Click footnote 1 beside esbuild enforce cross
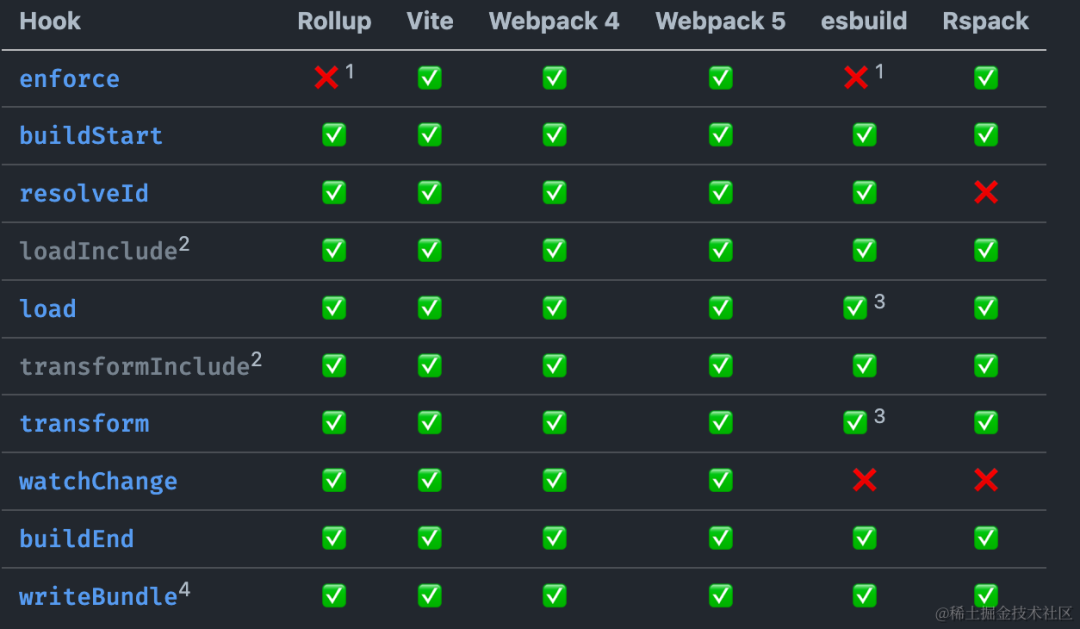The width and height of the screenshot is (1080, 629). (880, 71)
